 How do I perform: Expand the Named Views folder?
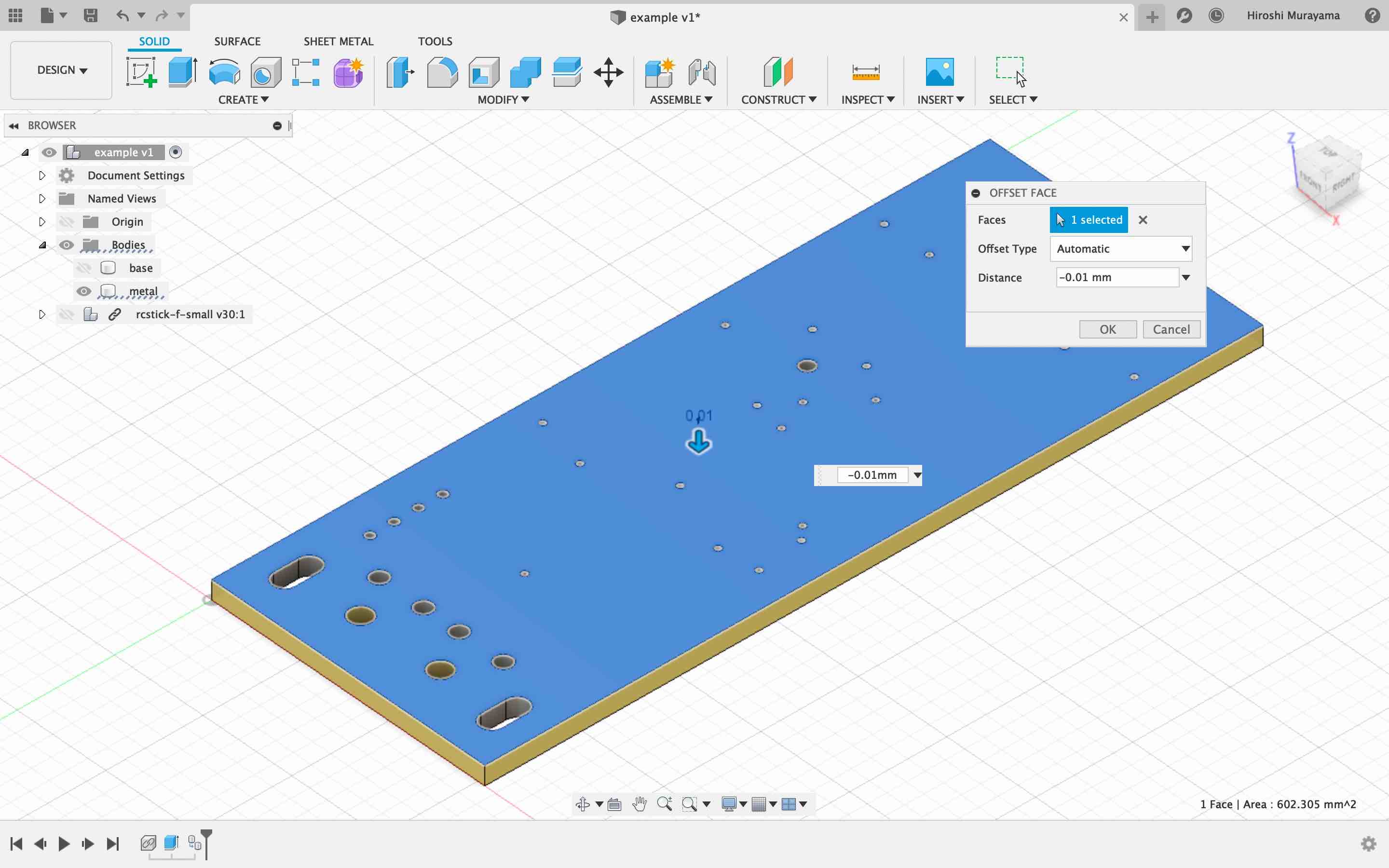pyautogui.click(x=42, y=199)
